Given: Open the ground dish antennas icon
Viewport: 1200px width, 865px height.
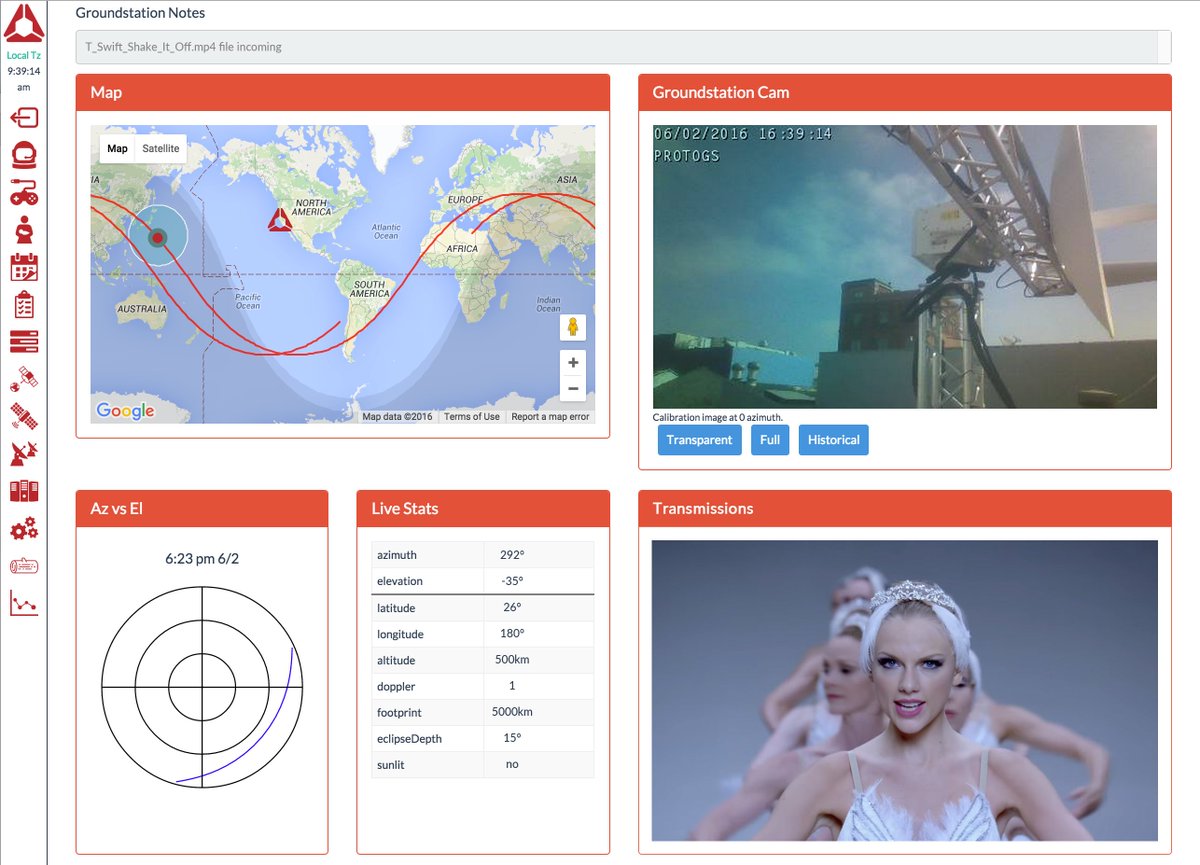Looking at the screenshot, I should [x=24, y=453].
